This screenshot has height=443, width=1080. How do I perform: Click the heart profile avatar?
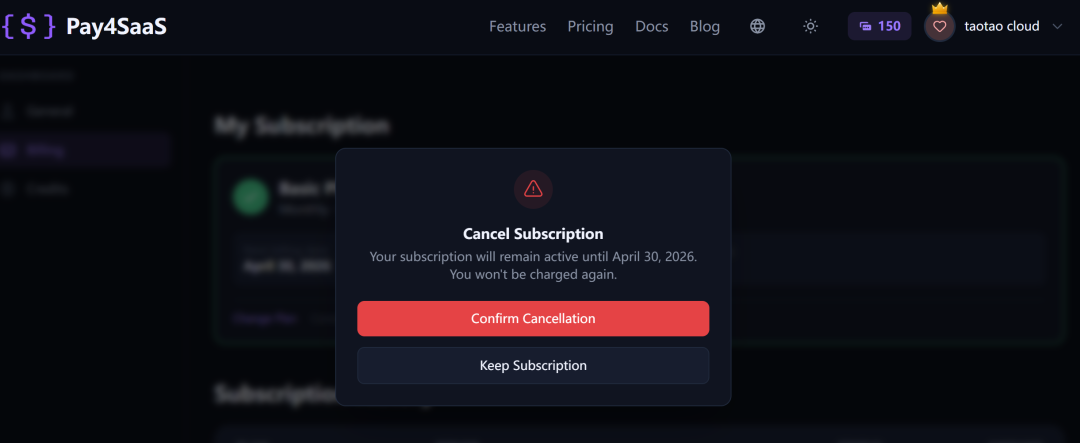(x=939, y=27)
